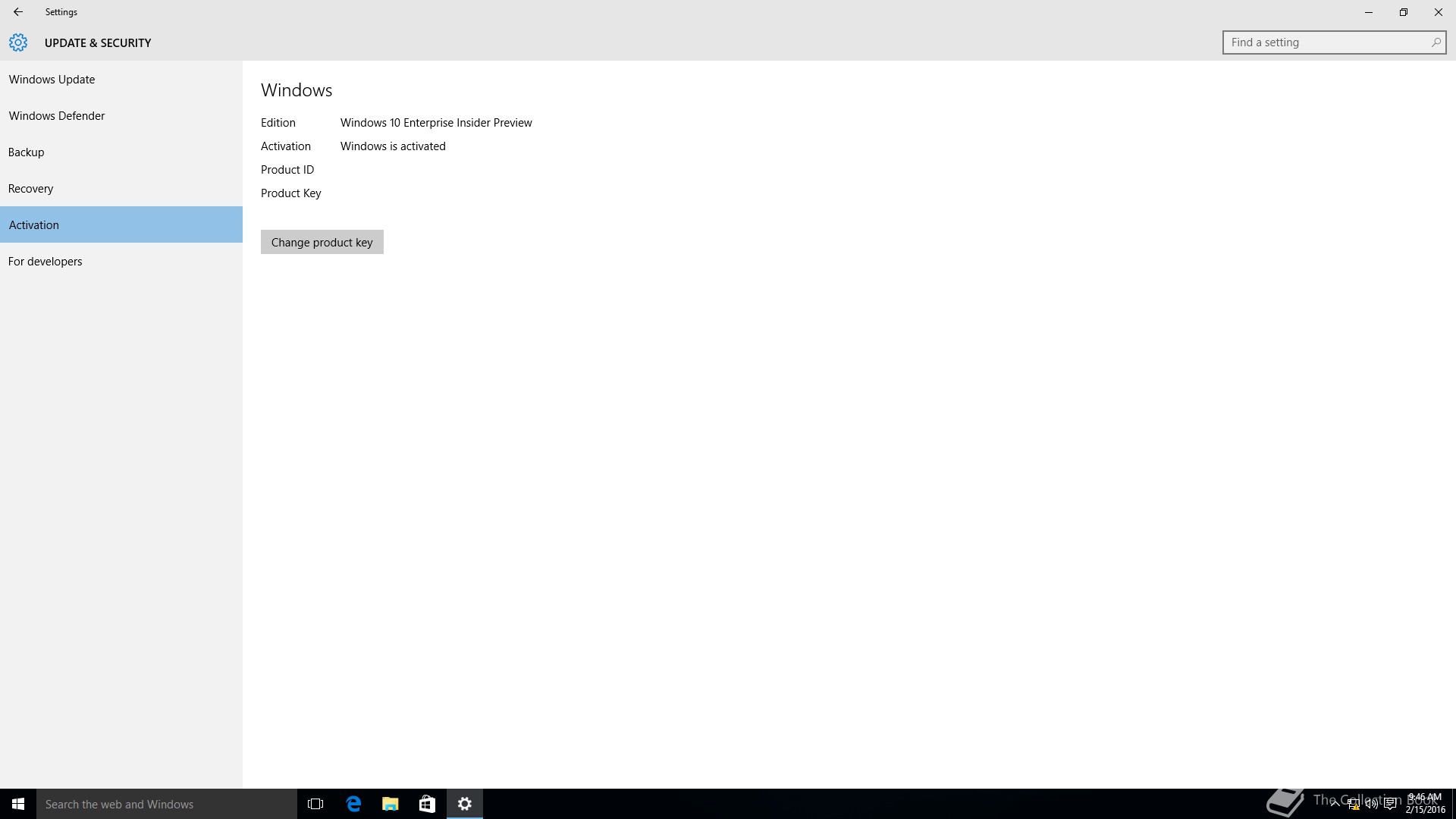
Task: Open the volume control in tray
Action: [1371, 805]
